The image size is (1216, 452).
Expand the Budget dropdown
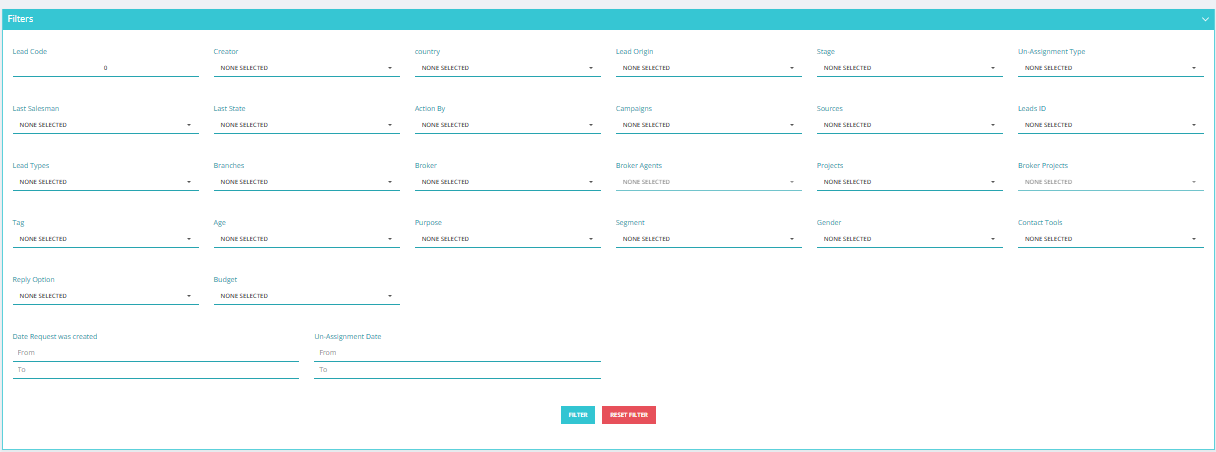(x=306, y=296)
